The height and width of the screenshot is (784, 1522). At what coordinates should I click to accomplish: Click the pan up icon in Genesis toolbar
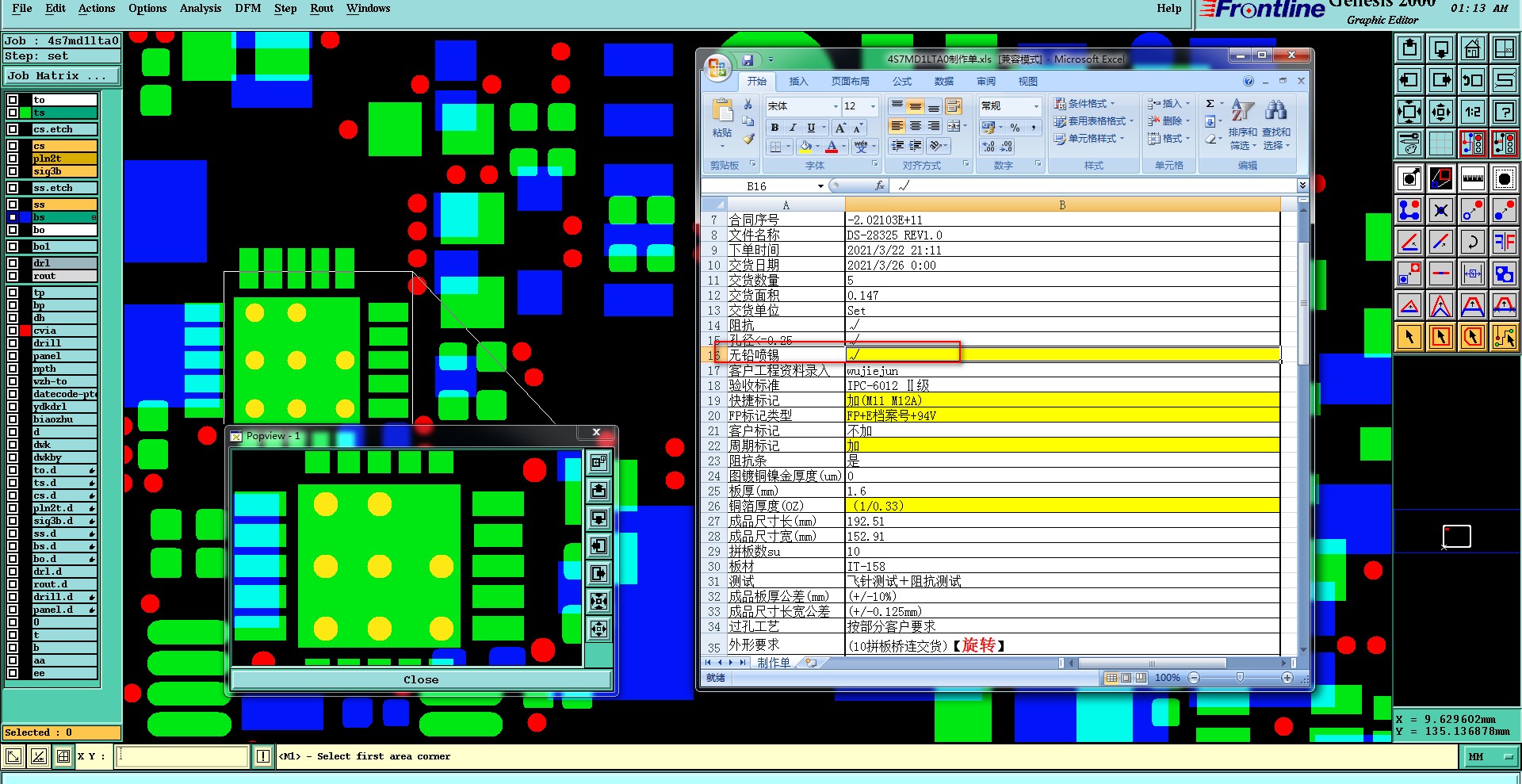tap(1409, 48)
